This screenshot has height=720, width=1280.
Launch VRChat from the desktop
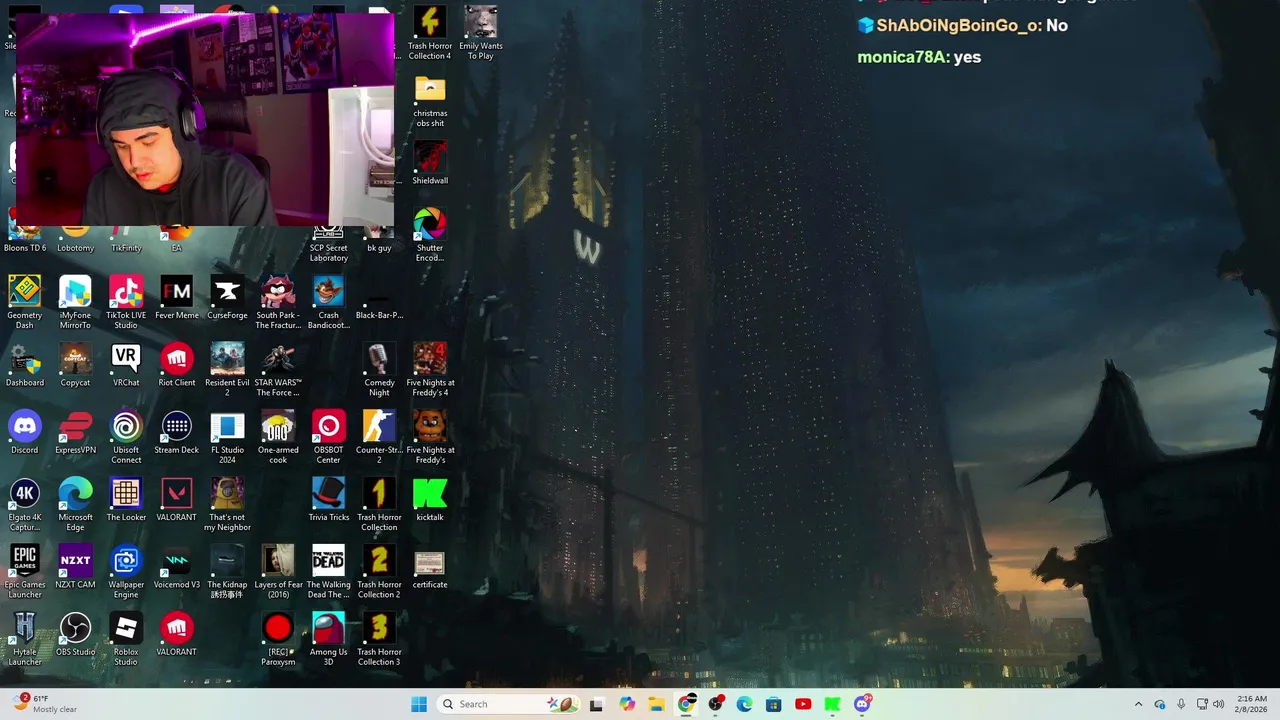[126, 365]
